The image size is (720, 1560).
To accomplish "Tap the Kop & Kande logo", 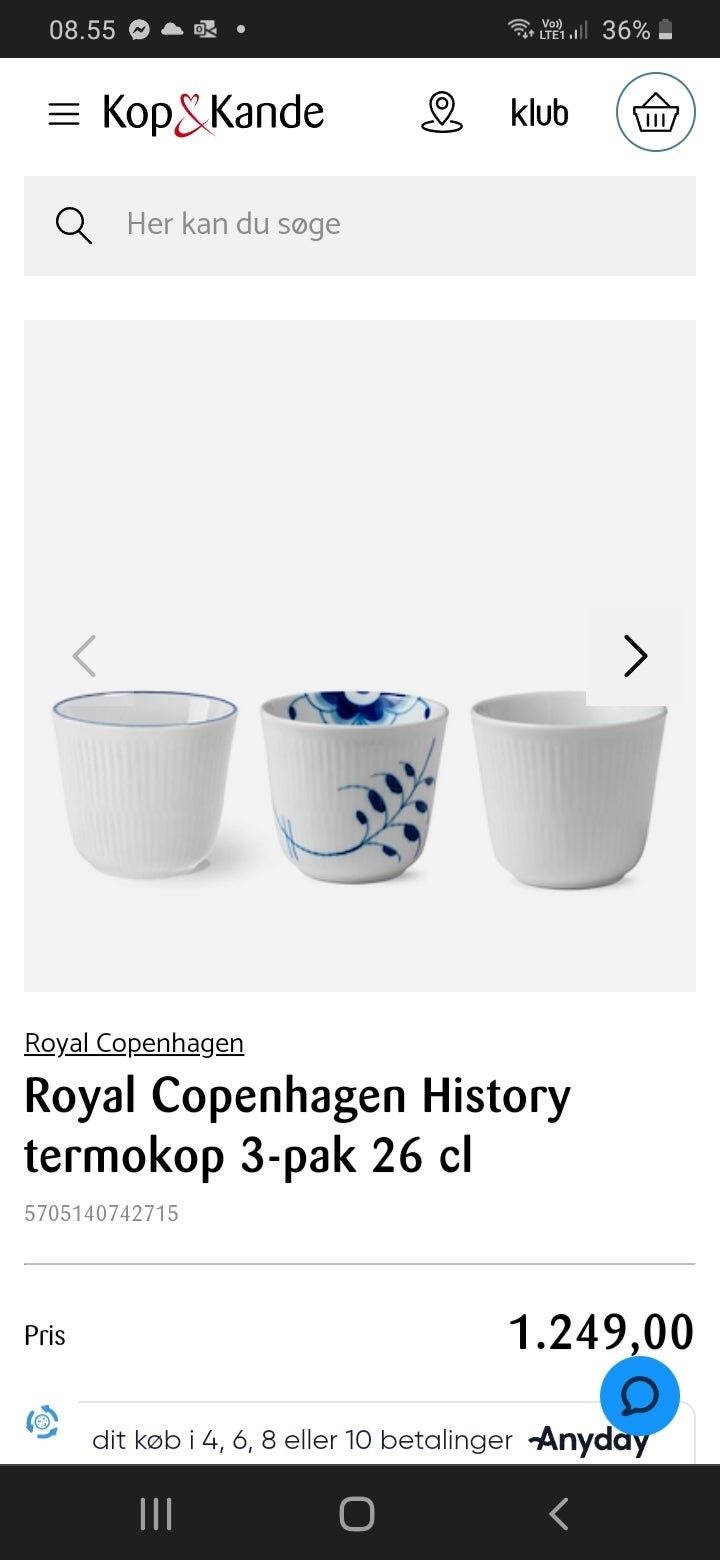I will [x=213, y=113].
